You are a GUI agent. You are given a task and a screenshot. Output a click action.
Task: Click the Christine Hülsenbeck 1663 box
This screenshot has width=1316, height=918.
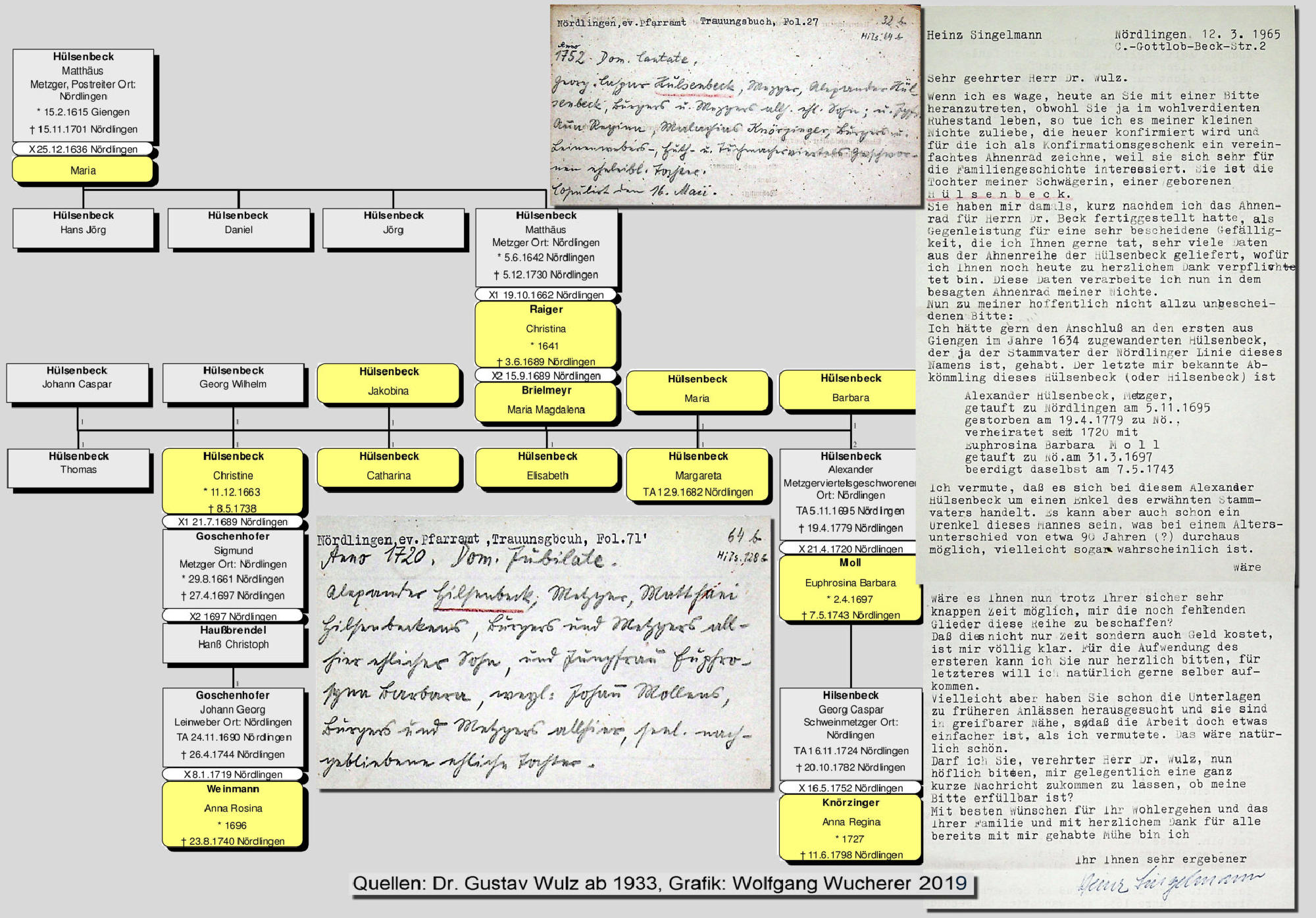click(233, 481)
